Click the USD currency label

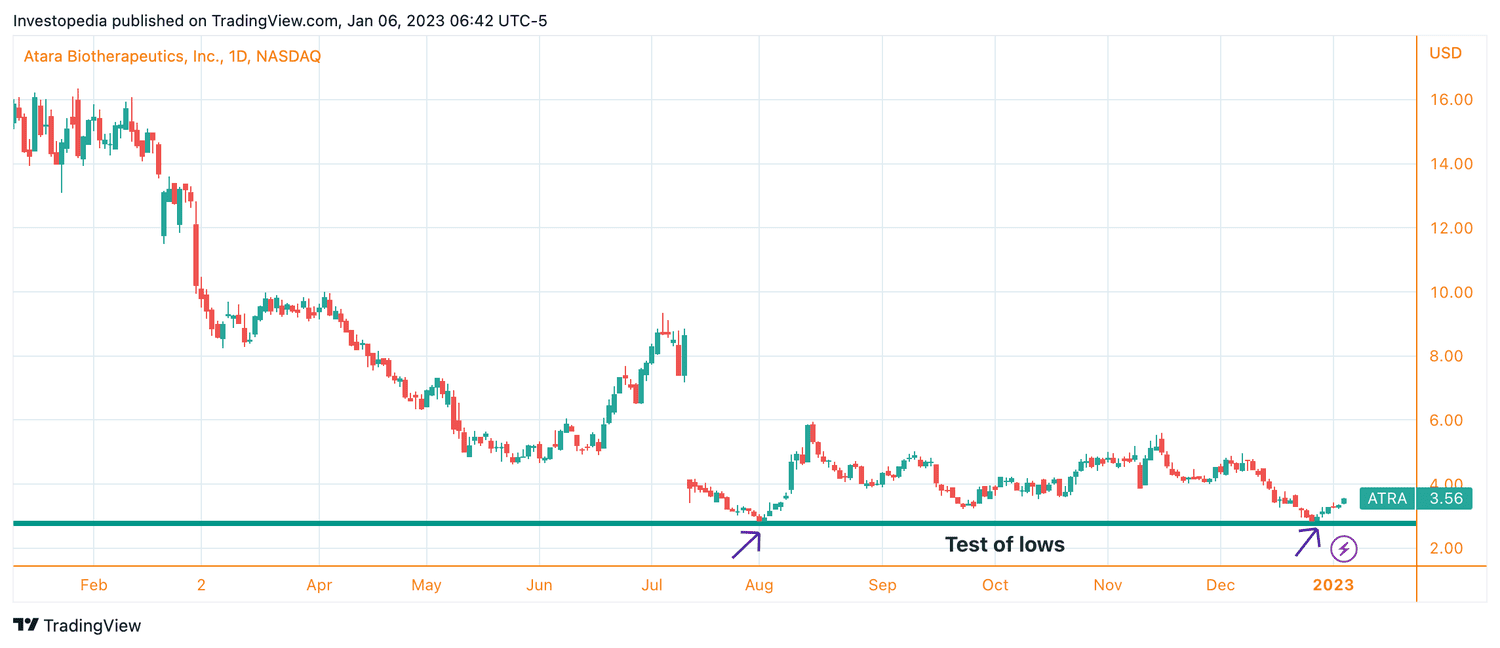1445,52
